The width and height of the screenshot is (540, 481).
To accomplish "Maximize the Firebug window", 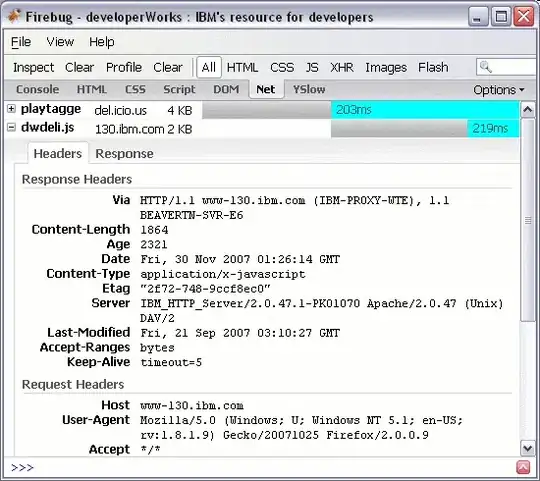I will tap(501, 16).
